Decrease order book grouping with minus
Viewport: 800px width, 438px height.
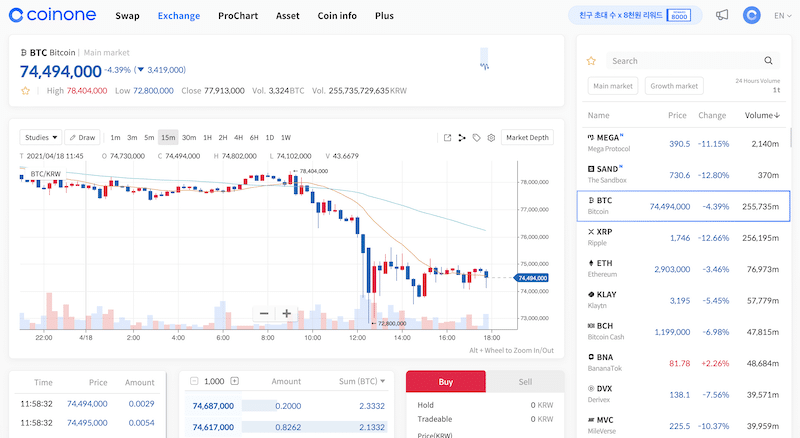[194, 381]
